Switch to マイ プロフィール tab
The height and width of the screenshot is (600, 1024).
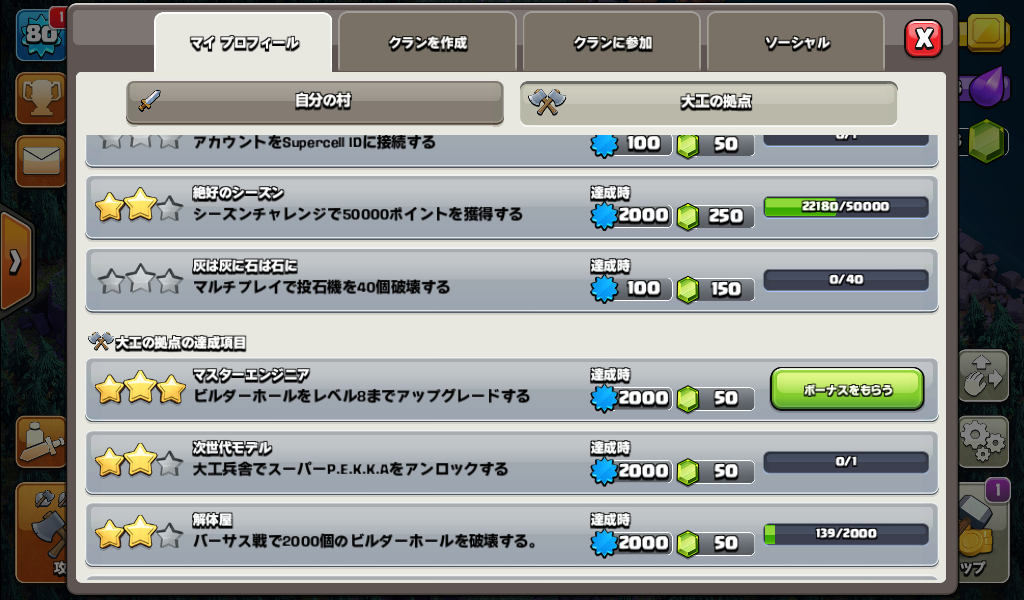pyautogui.click(x=244, y=43)
